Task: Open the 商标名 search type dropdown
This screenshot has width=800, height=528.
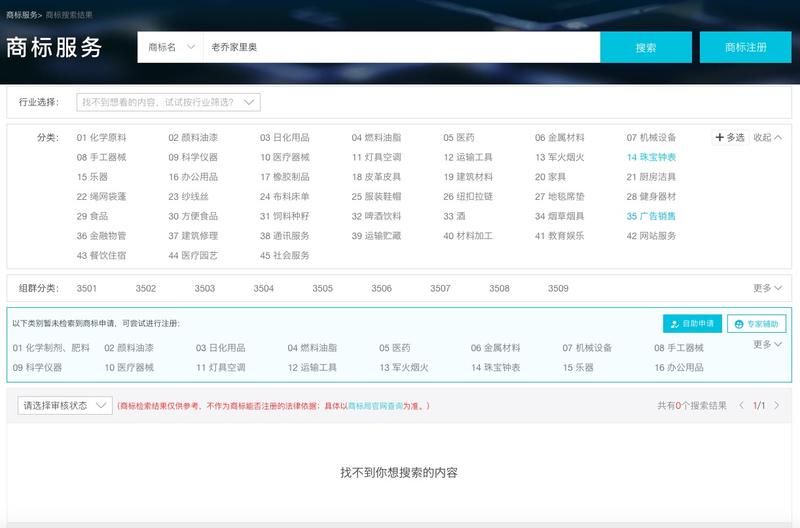Action: 171,47
